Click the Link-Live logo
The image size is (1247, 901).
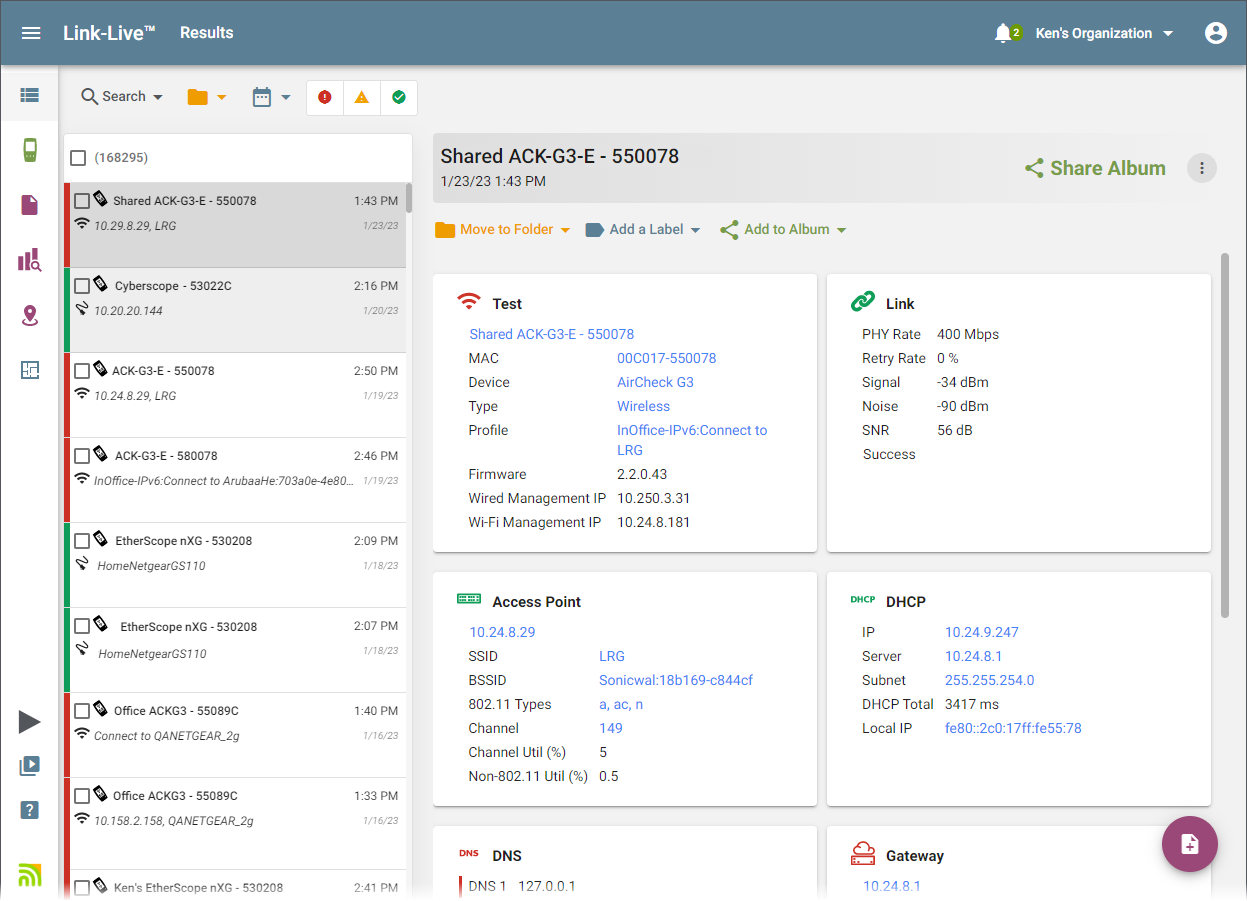(x=109, y=33)
